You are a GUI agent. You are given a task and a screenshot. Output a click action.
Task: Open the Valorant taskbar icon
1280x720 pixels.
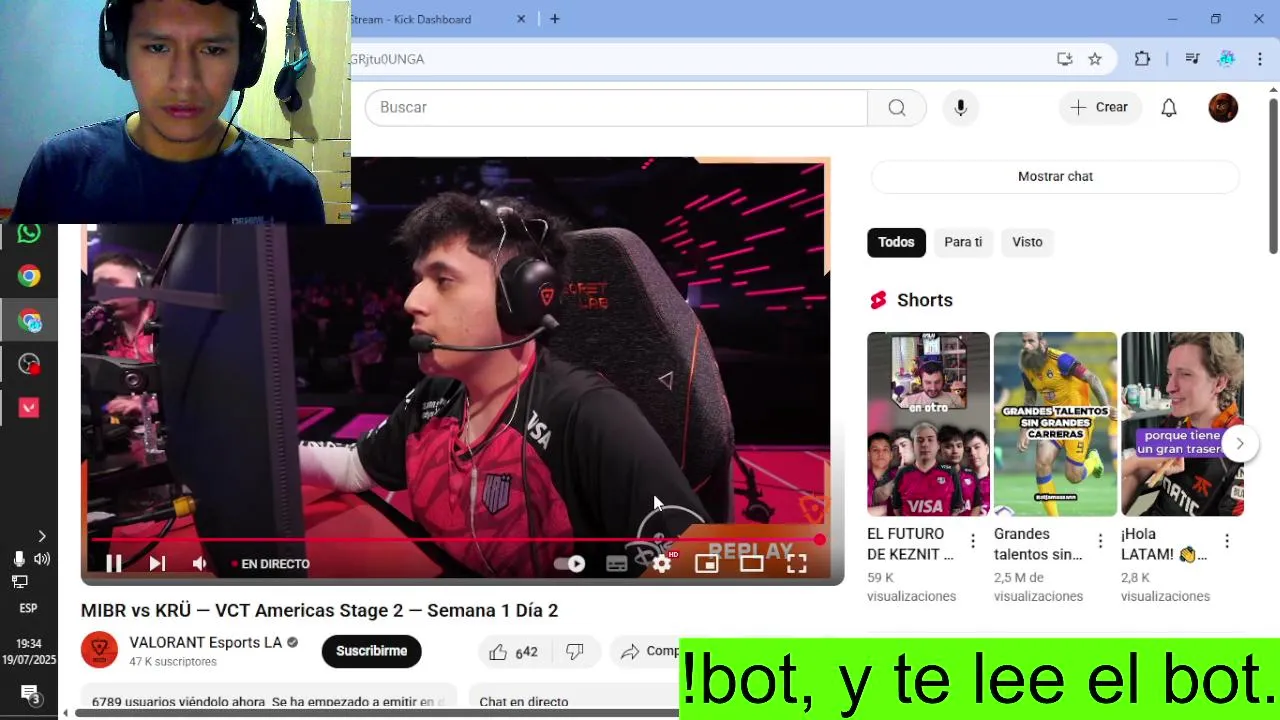29,408
